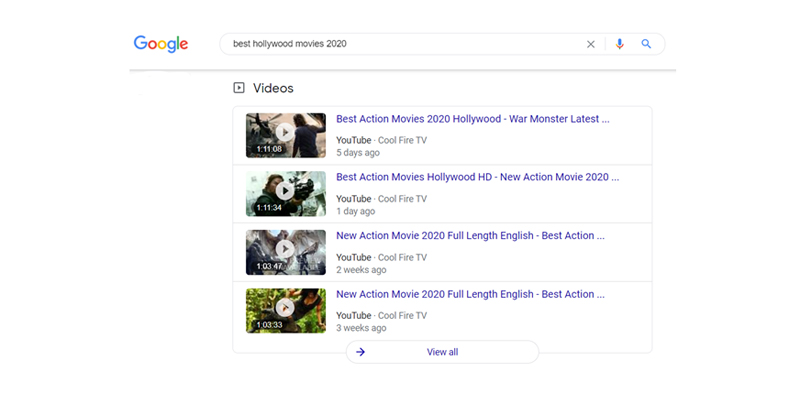This screenshot has height=400, width=800.
Task: Clear the search box with the X icon
Action: [x=591, y=44]
